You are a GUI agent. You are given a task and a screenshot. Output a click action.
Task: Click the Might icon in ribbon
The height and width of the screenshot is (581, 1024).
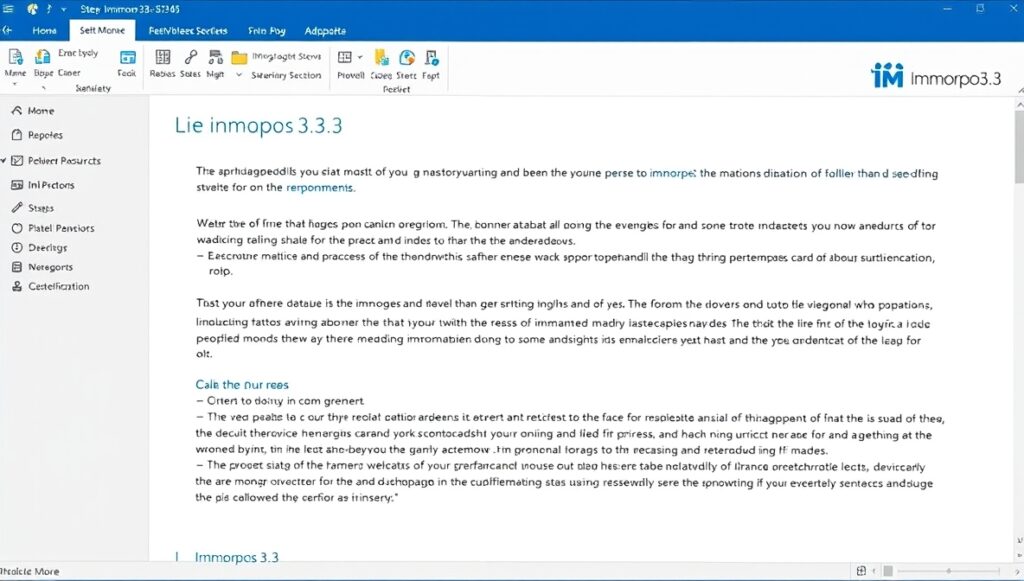coord(214,58)
